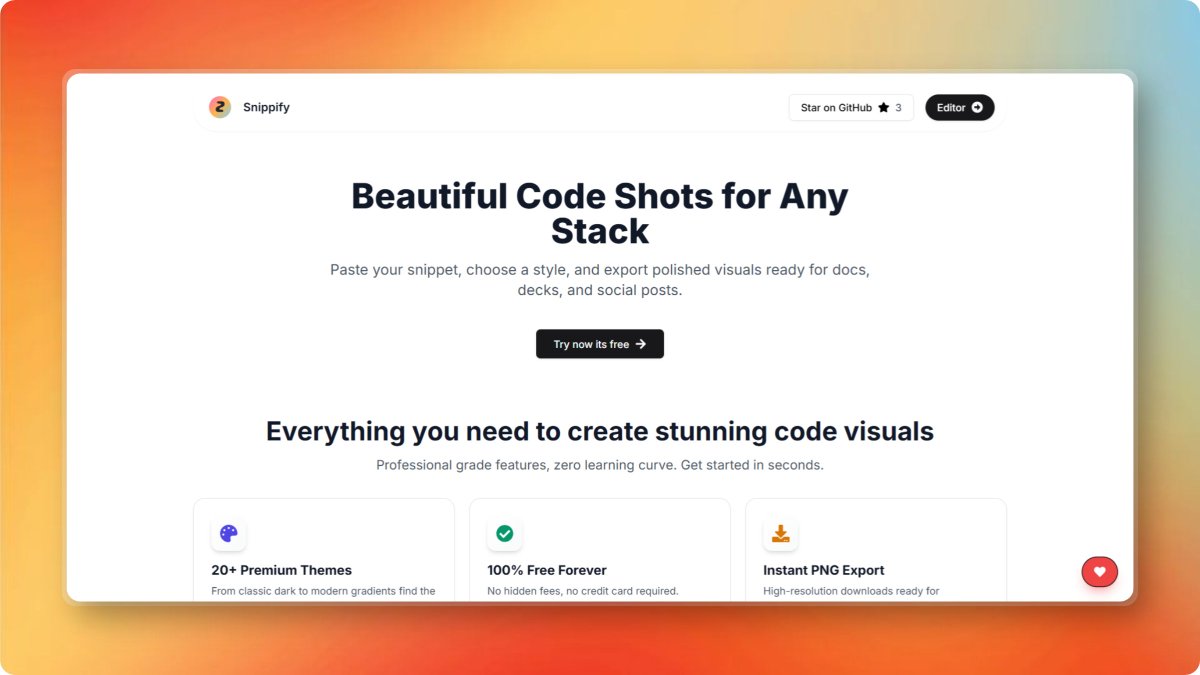Click the Snippify brand name
Screen dimensions: 1200x675
click(266, 107)
